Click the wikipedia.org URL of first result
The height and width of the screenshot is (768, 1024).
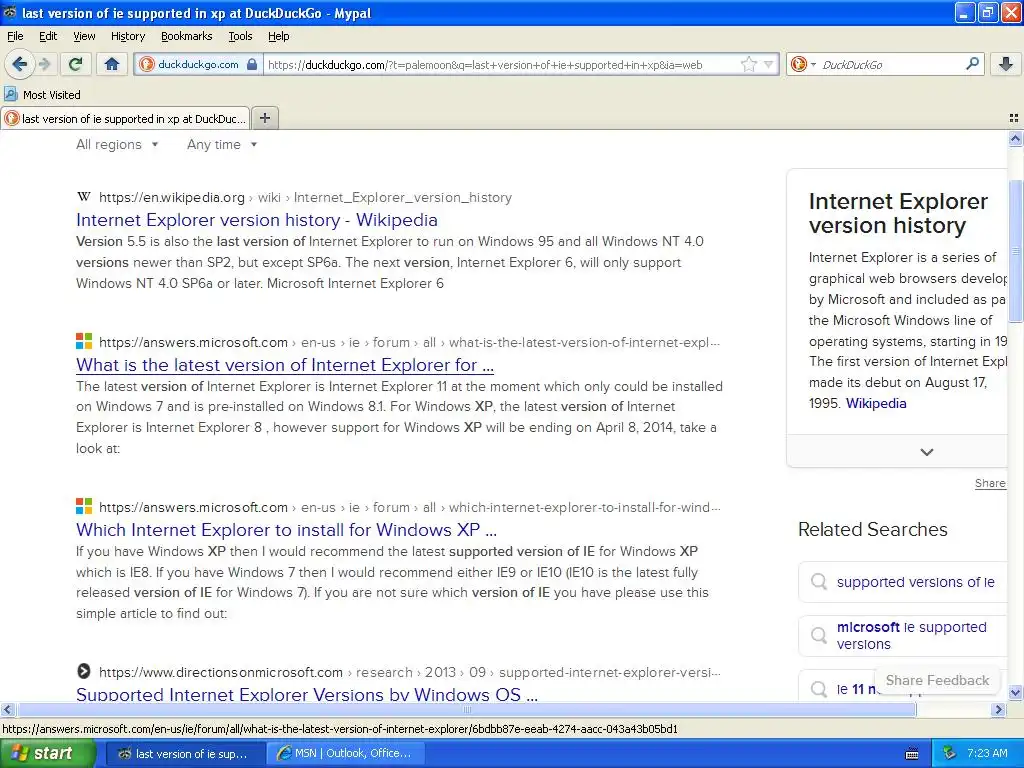click(x=305, y=197)
